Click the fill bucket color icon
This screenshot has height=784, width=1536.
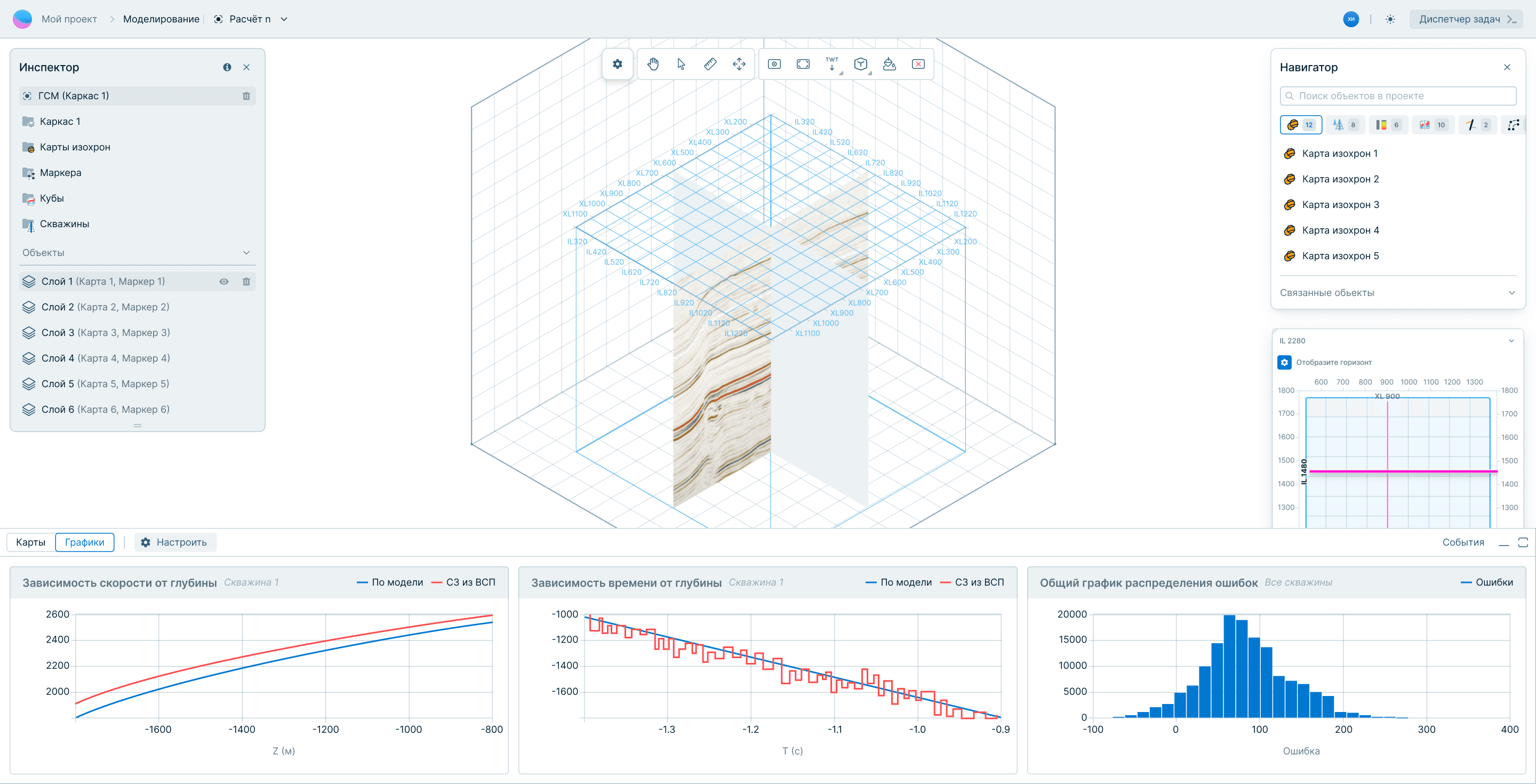click(x=889, y=65)
